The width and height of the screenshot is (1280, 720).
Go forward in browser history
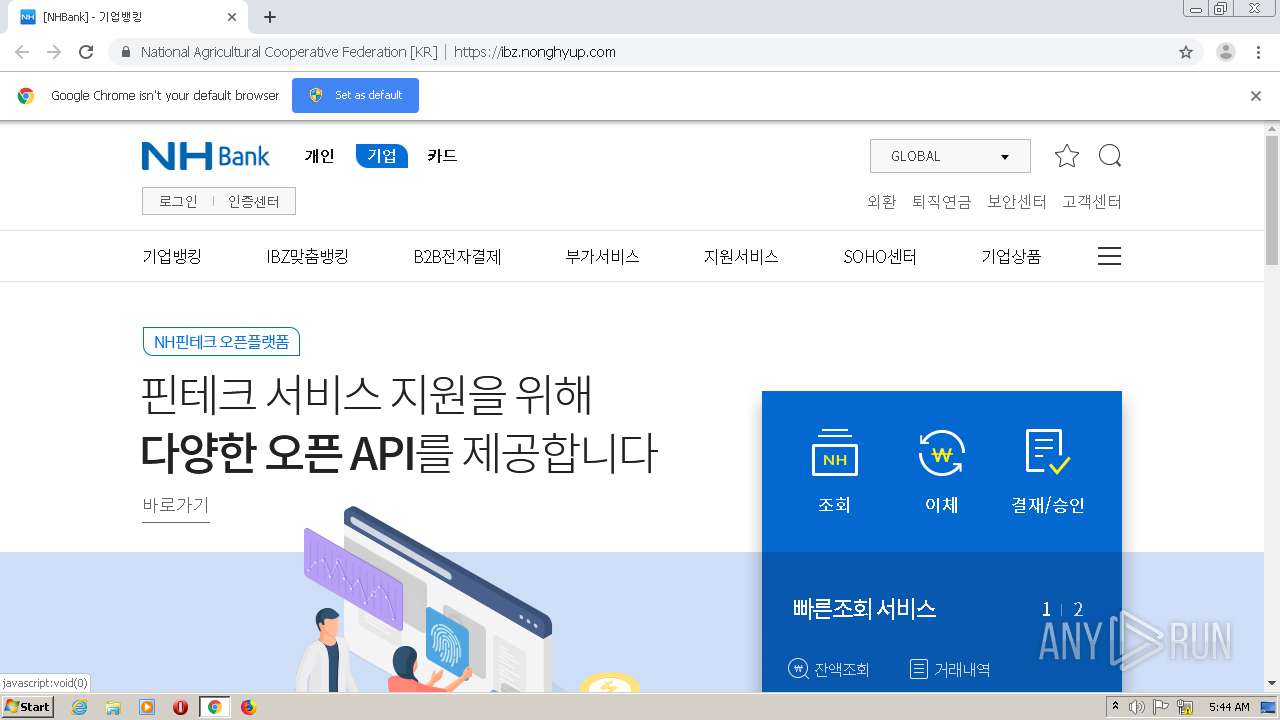[x=54, y=52]
